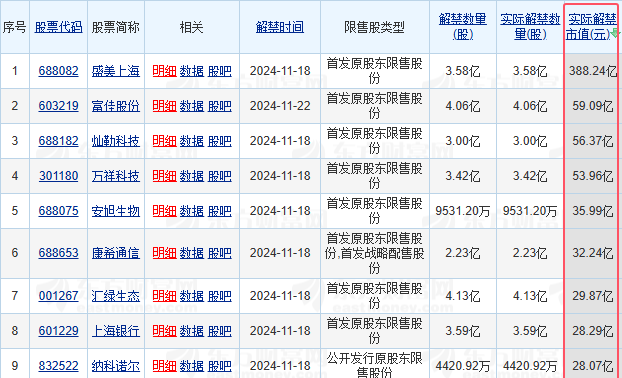View 数据 for 安旭生物
Viewport: 622px width, 378px height.
(x=192, y=211)
